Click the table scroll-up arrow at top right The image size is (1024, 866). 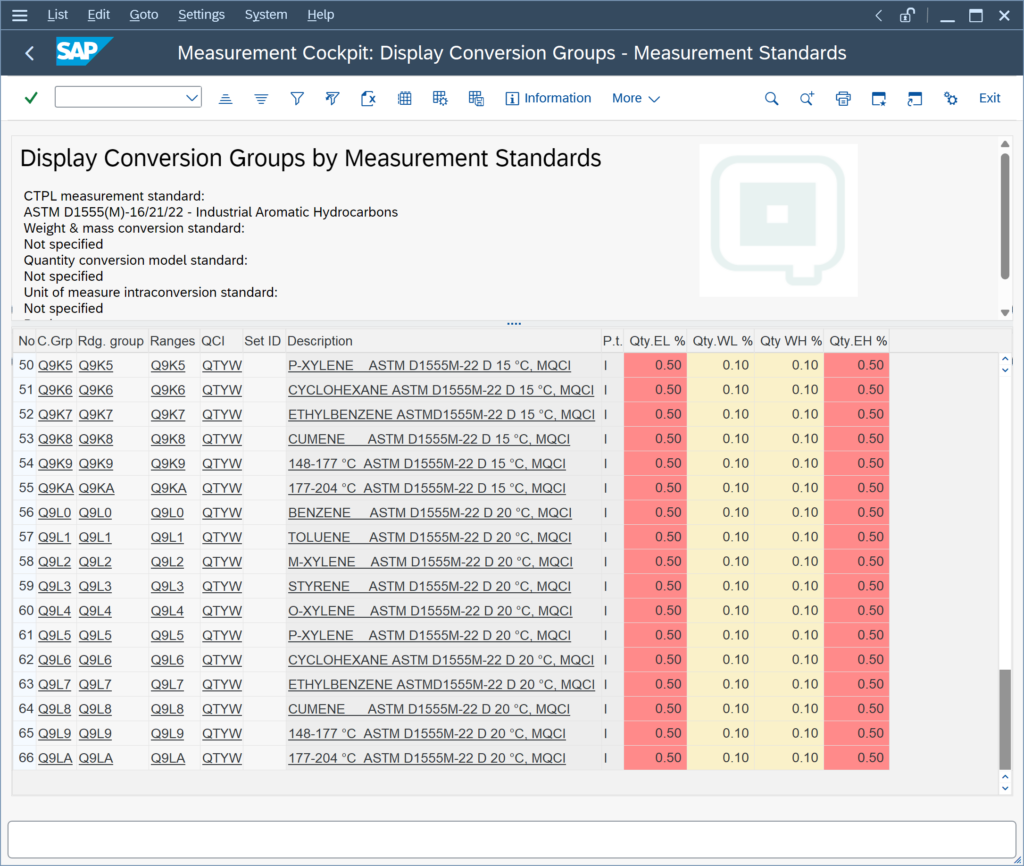coord(1005,359)
